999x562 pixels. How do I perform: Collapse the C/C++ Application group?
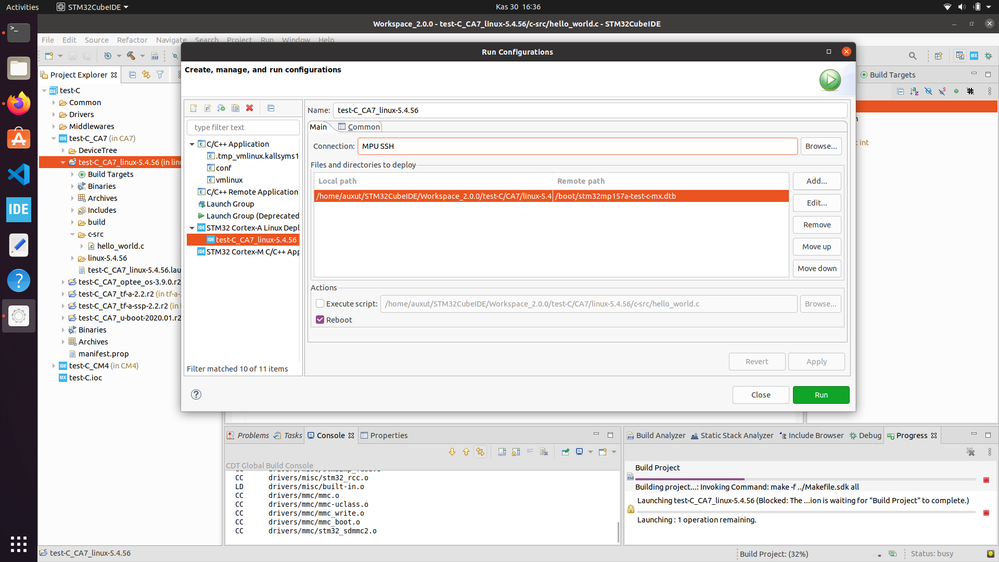pyautogui.click(x=192, y=144)
